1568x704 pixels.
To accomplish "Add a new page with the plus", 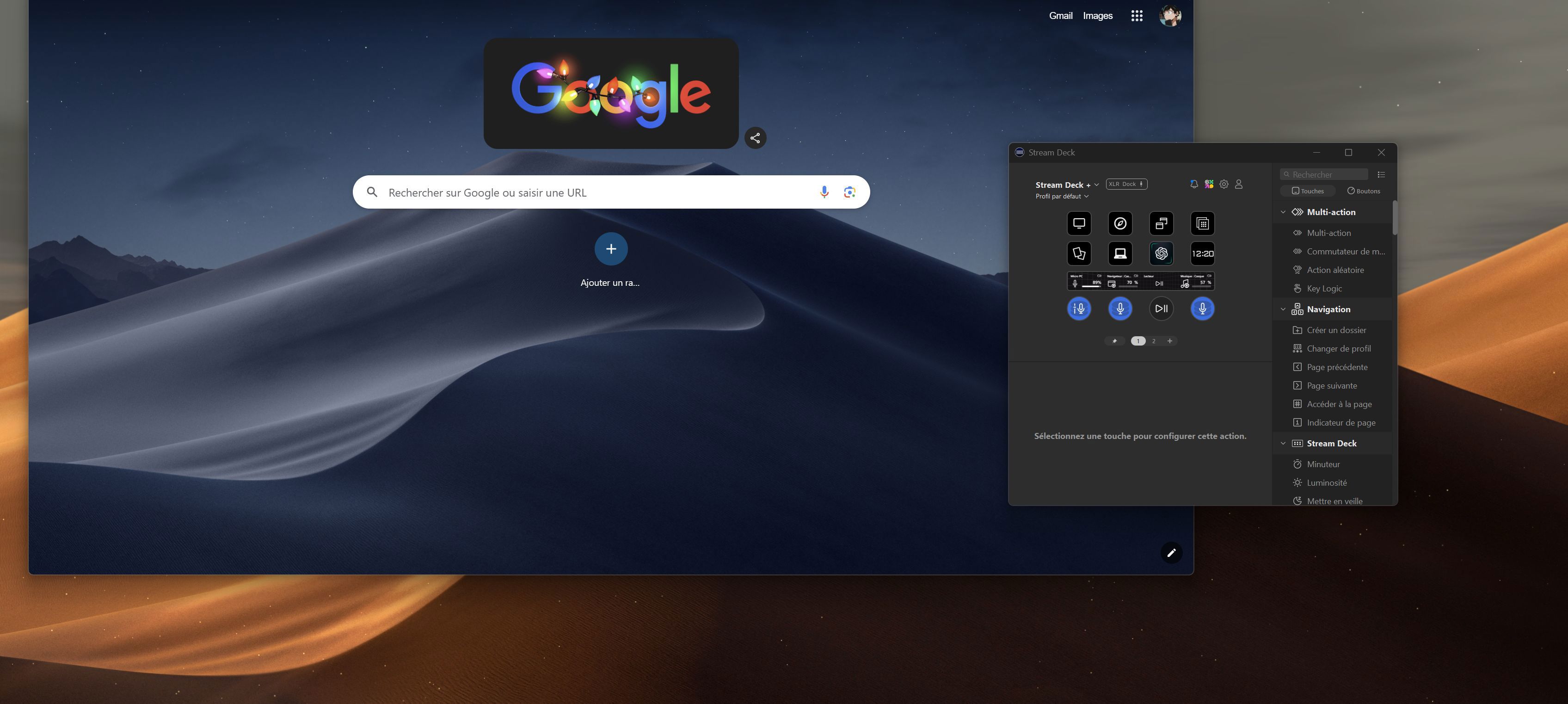I will coord(1169,341).
